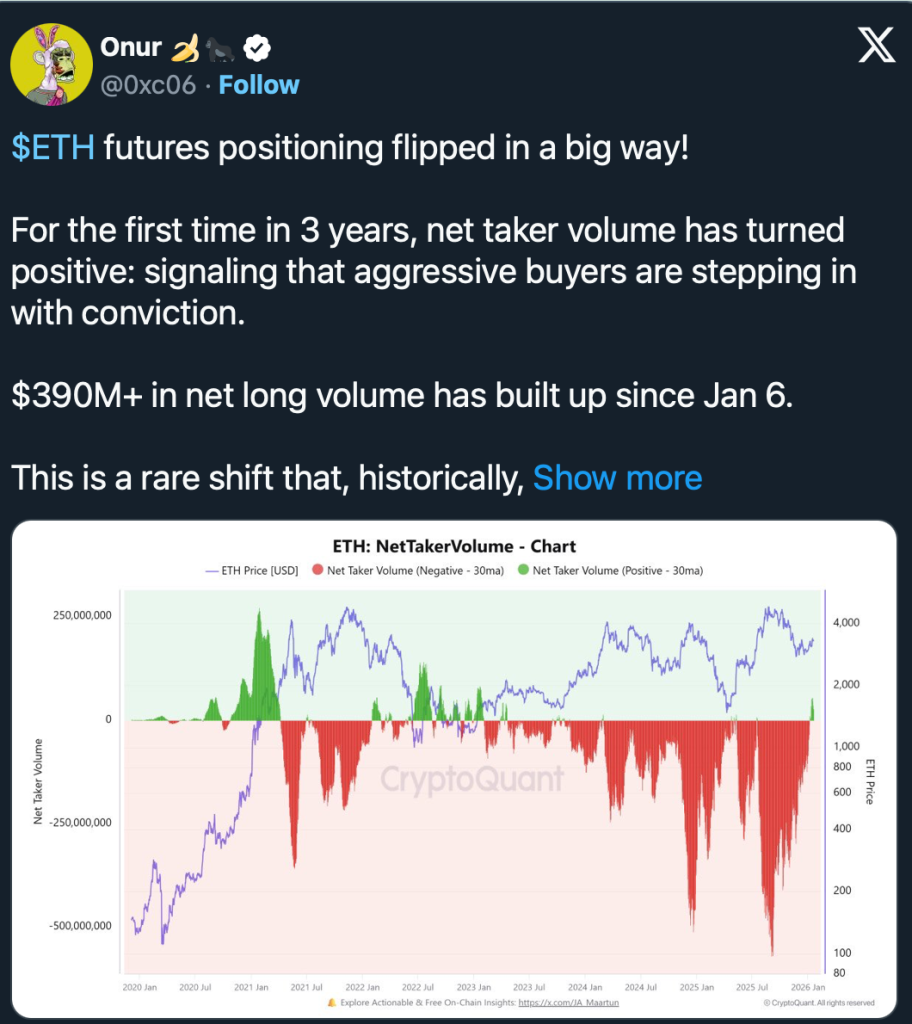Click the bell emoji in the chart footer
The width and height of the screenshot is (912, 1024).
pos(331,1001)
